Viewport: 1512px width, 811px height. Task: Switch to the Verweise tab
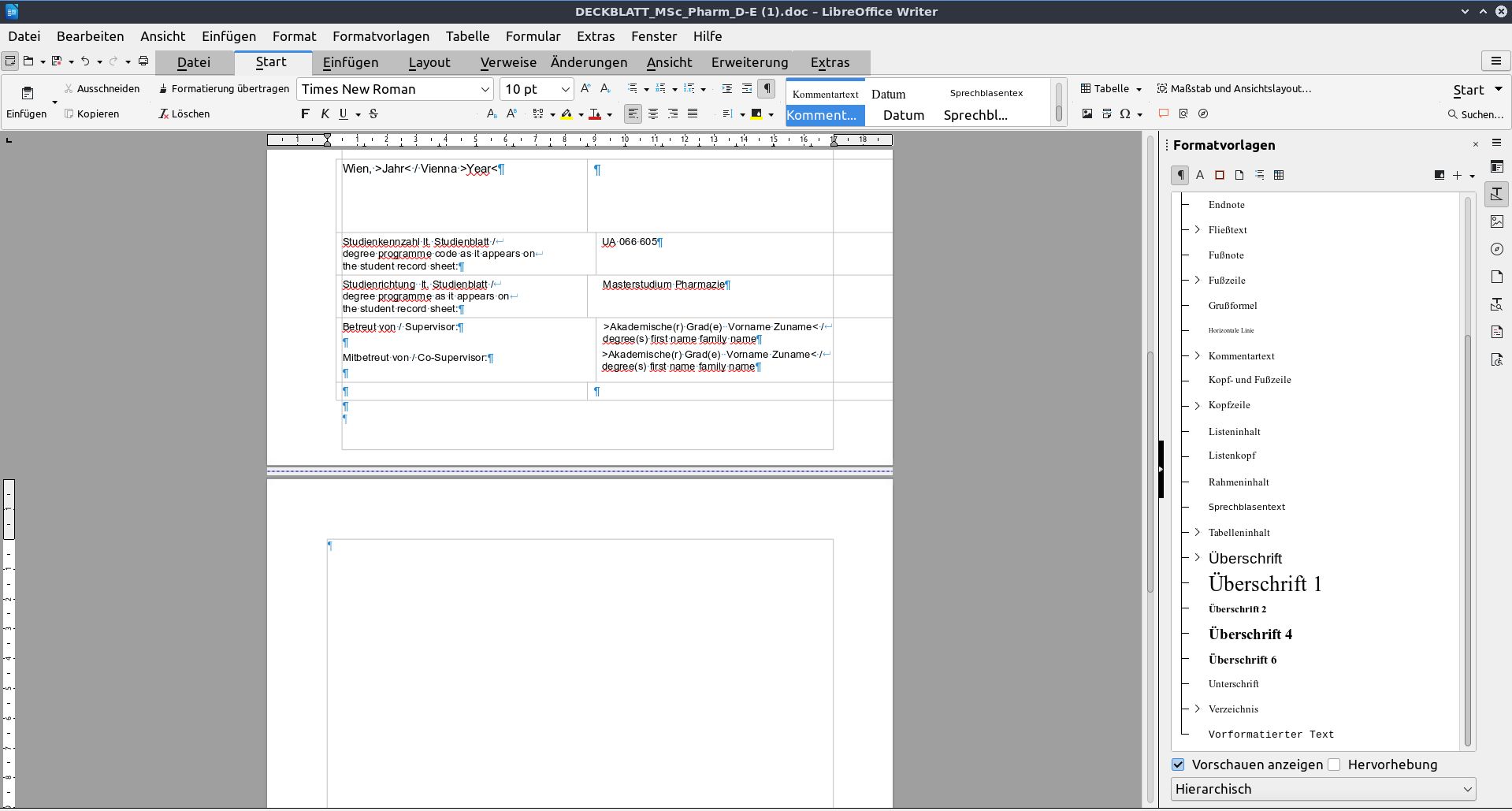click(508, 62)
